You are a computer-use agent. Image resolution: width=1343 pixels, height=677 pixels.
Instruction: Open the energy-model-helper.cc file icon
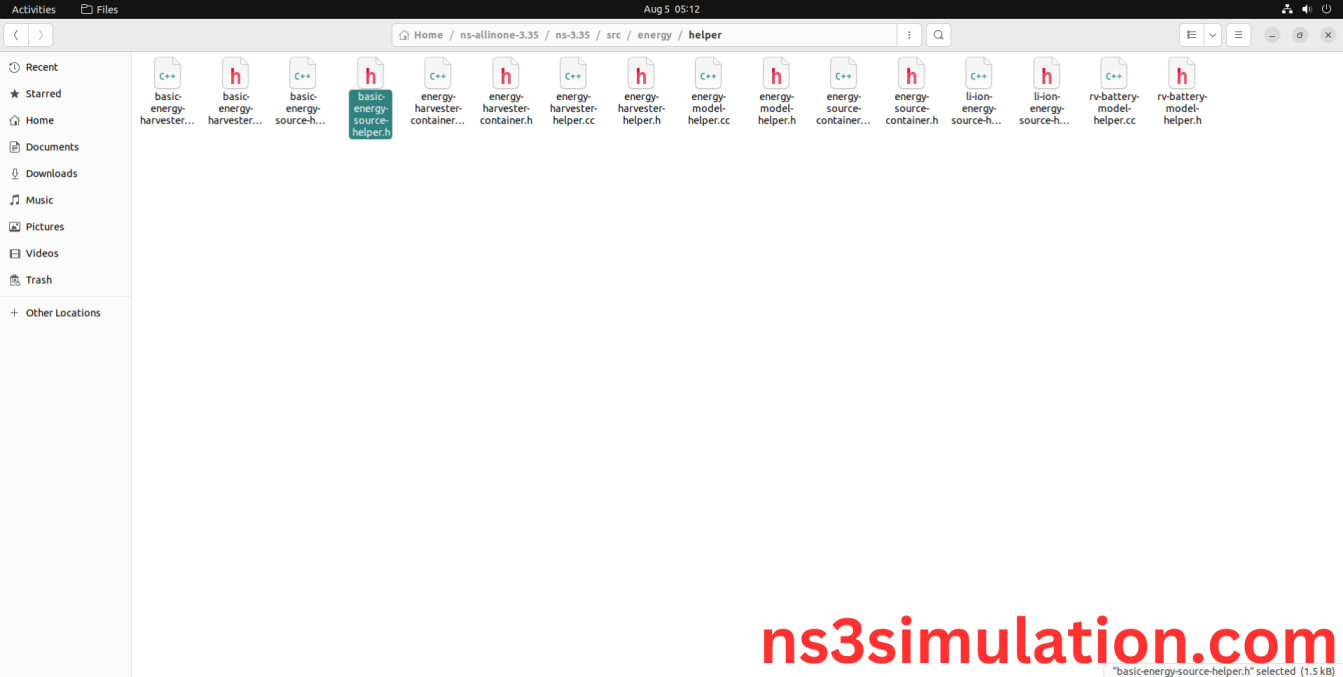point(708,75)
